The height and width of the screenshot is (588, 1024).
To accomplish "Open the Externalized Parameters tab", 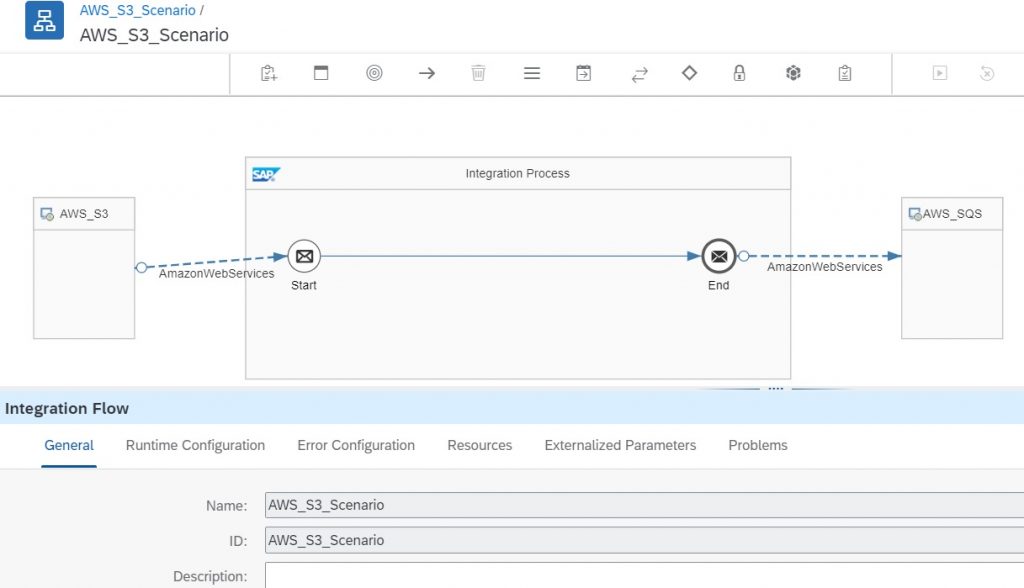I will pos(620,445).
